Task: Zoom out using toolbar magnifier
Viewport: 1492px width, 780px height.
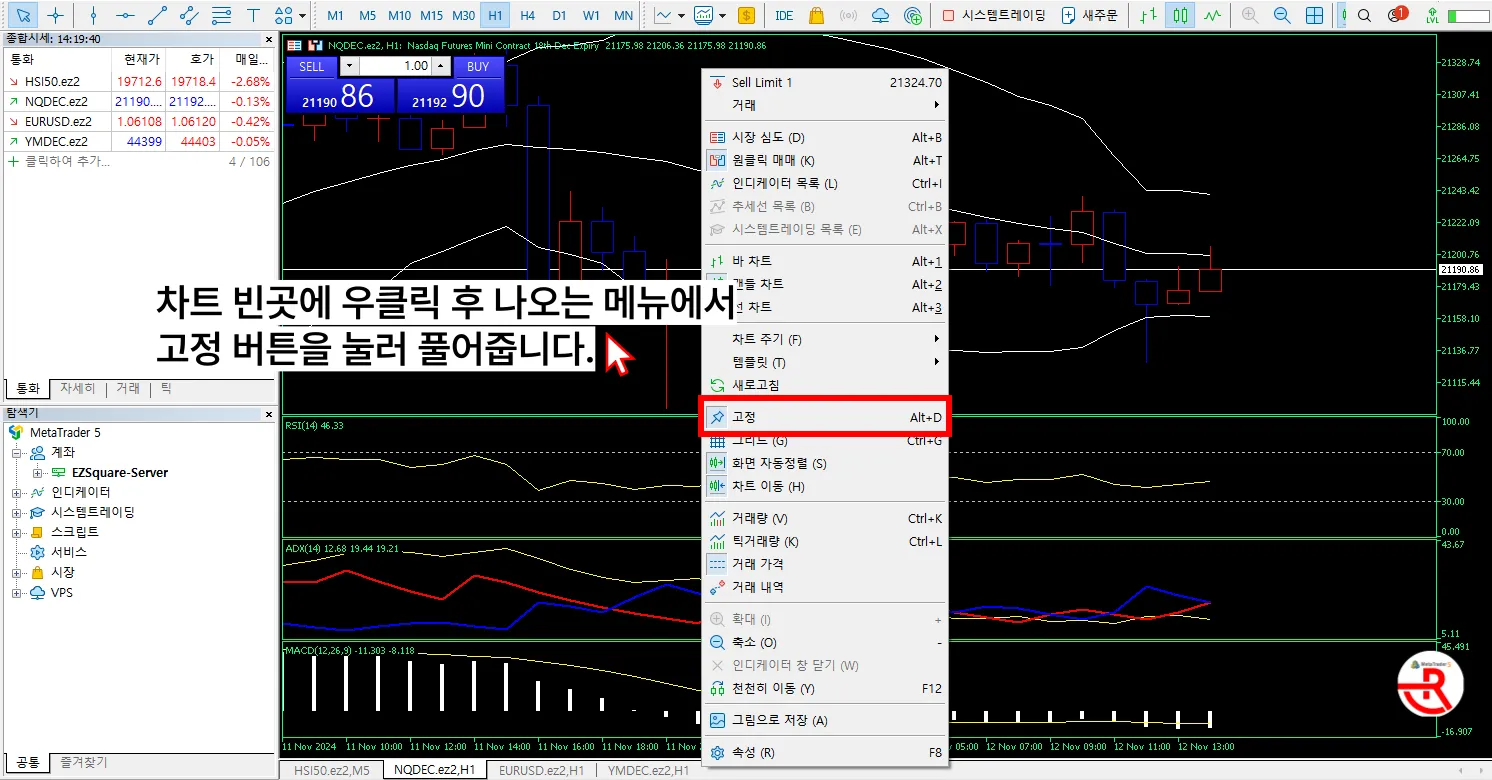Action: tap(1282, 15)
